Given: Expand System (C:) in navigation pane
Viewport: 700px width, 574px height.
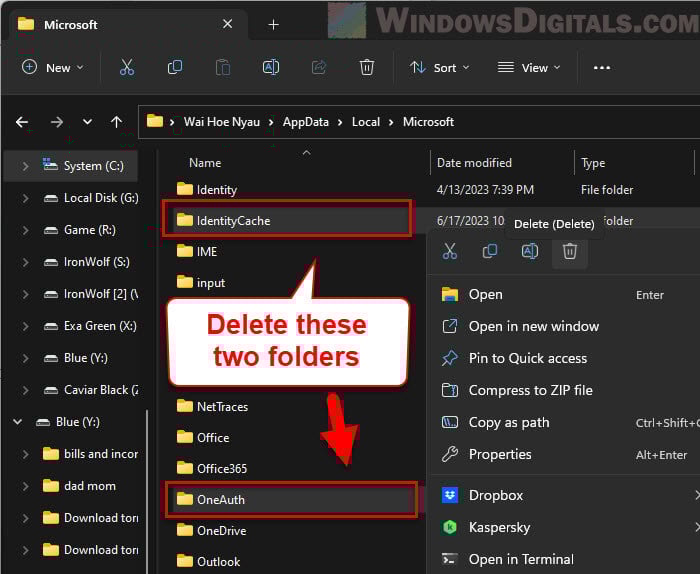Looking at the screenshot, I should point(25,166).
